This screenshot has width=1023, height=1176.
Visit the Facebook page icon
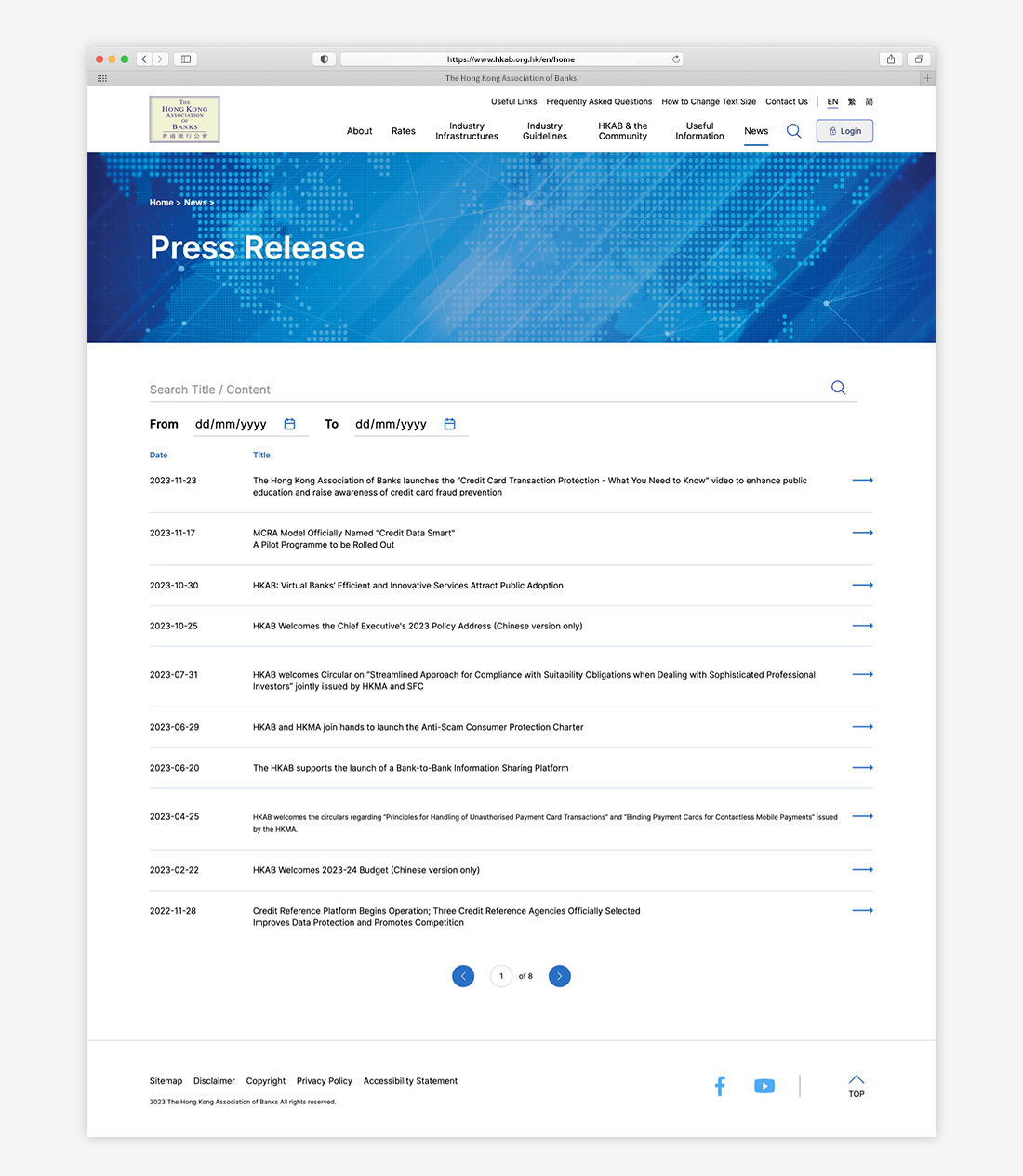coord(720,1086)
